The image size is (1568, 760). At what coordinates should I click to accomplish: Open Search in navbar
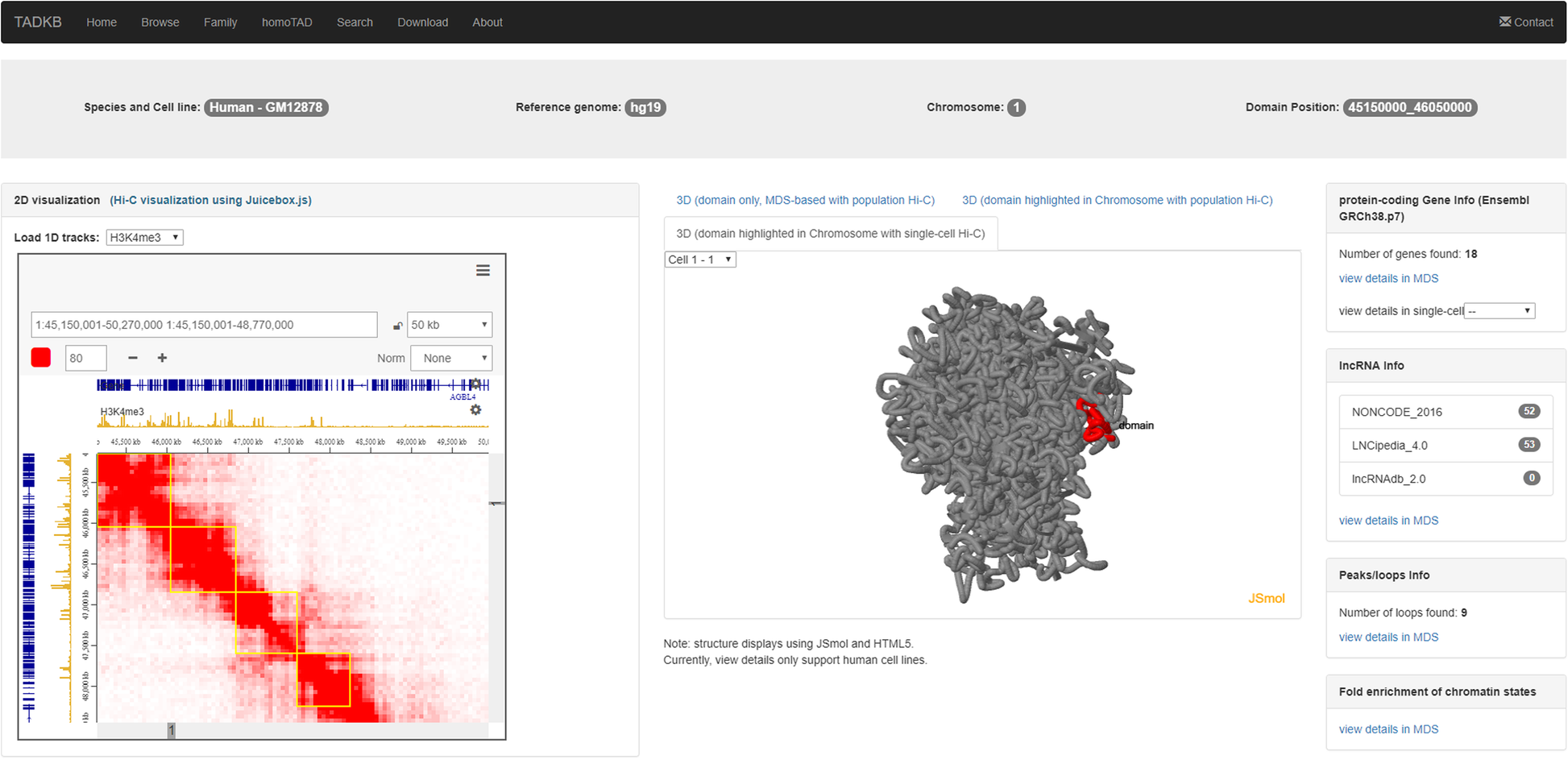click(355, 23)
